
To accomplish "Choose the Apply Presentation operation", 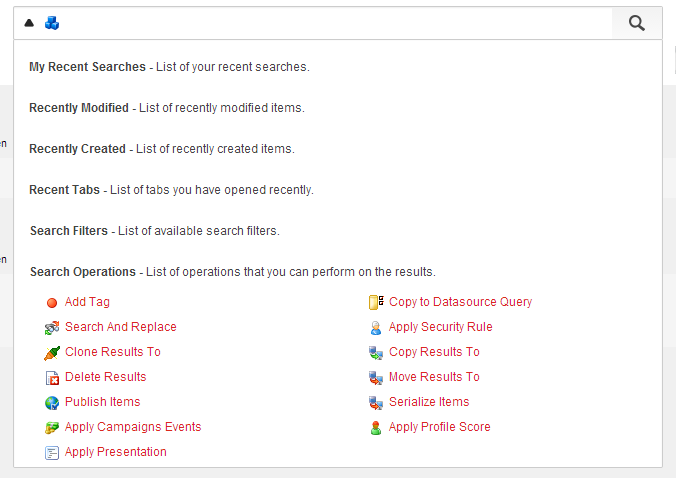I will [116, 452].
